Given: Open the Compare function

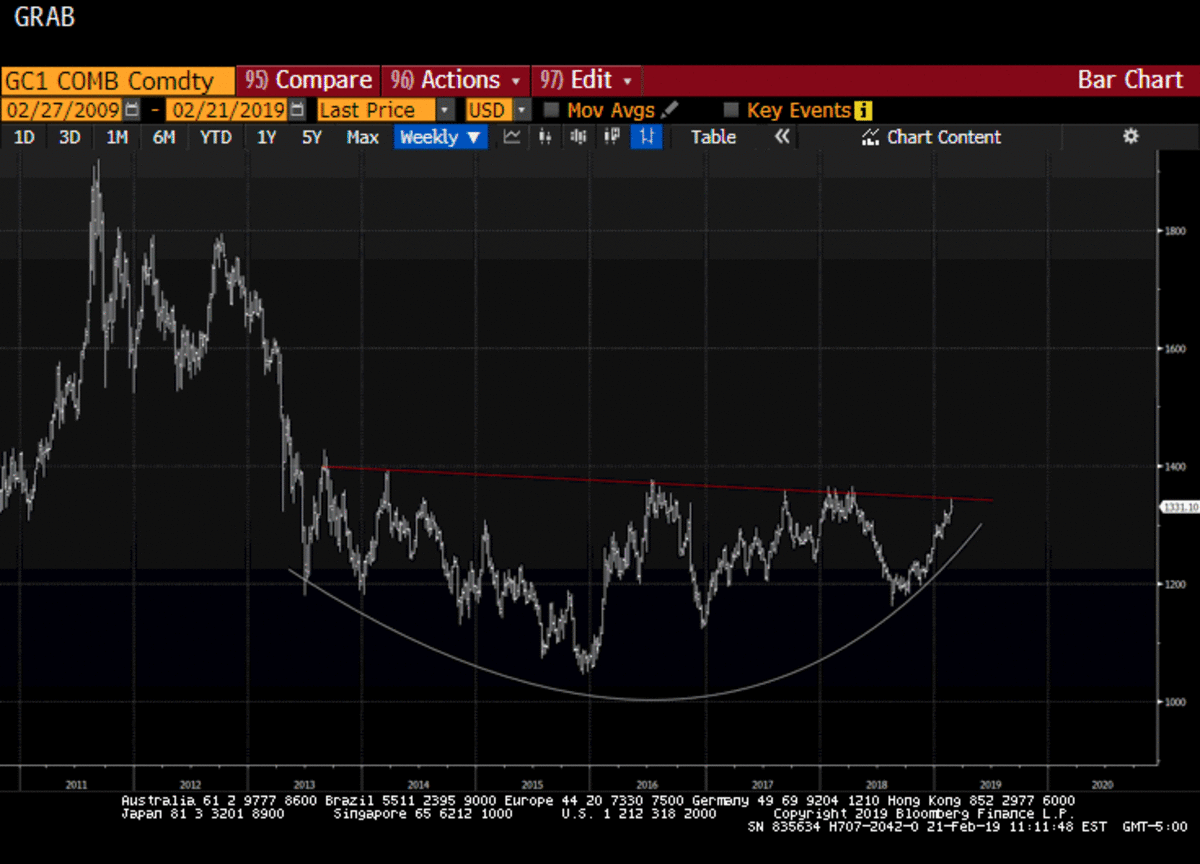Looking at the screenshot, I should point(307,80).
